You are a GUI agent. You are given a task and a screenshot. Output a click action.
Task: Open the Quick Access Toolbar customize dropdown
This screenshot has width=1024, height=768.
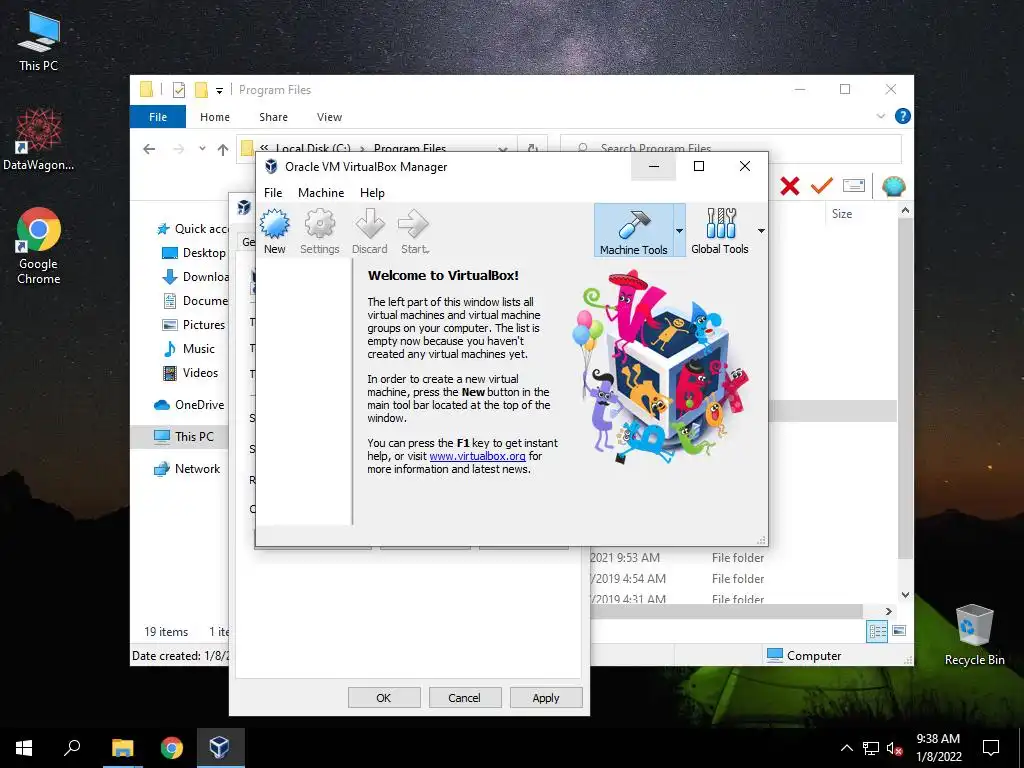[219, 91]
